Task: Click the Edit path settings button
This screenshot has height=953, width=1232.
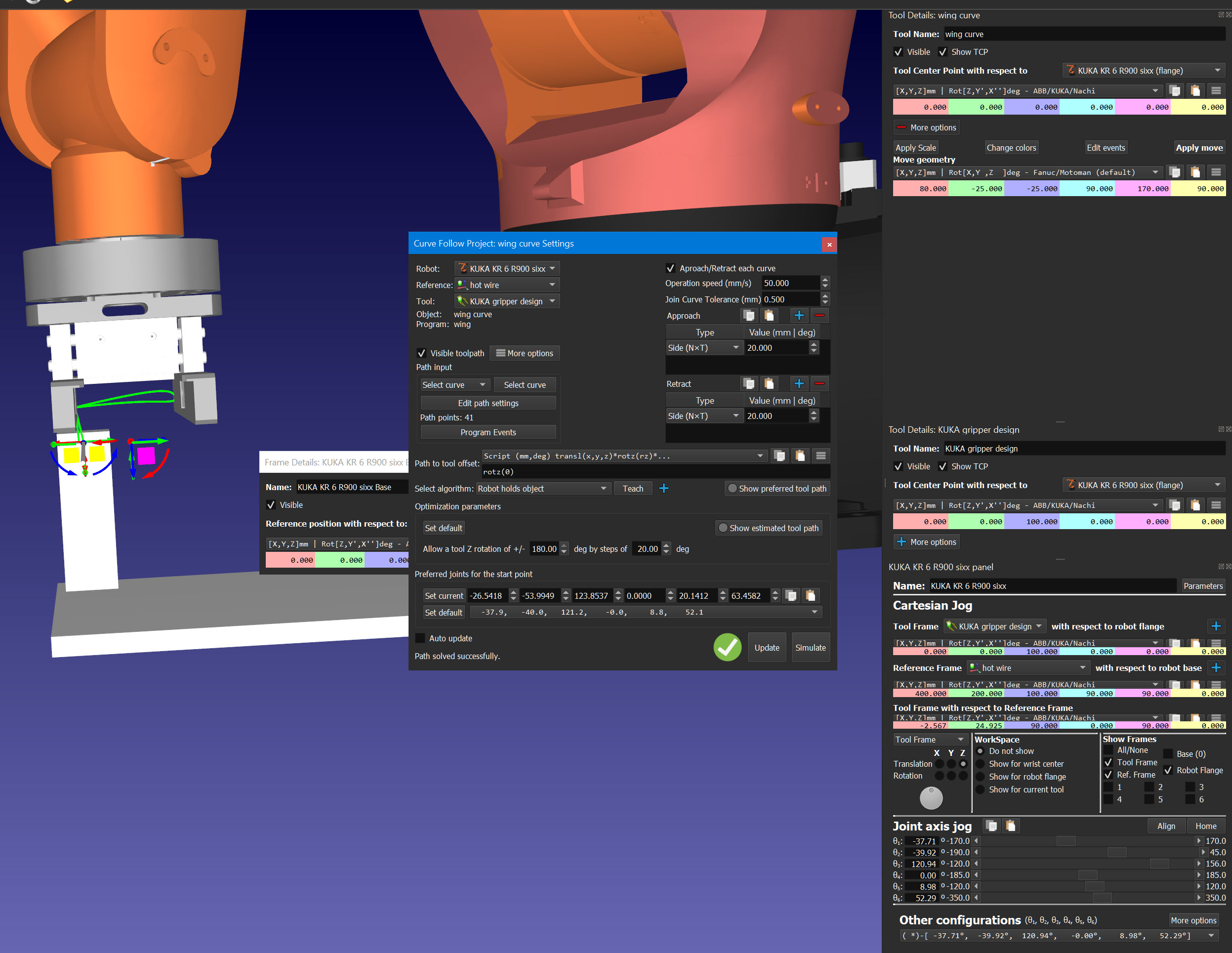Action: (488, 403)
